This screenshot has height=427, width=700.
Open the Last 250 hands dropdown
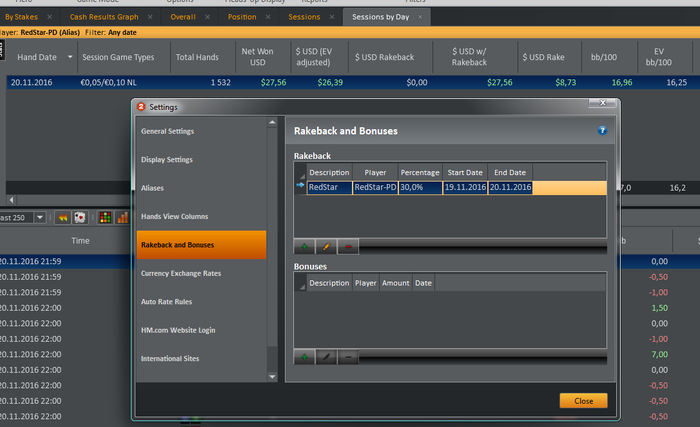tap(40, 218)
